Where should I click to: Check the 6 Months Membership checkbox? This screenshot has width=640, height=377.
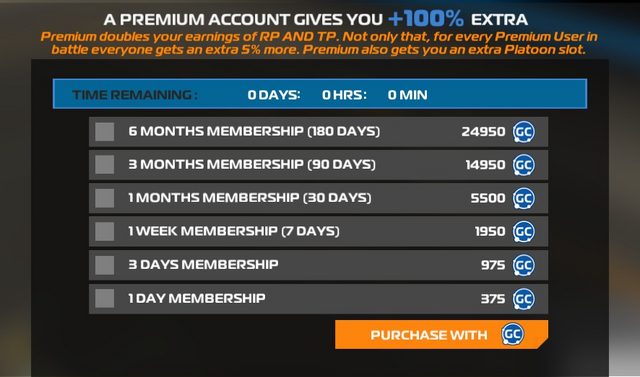104,132
